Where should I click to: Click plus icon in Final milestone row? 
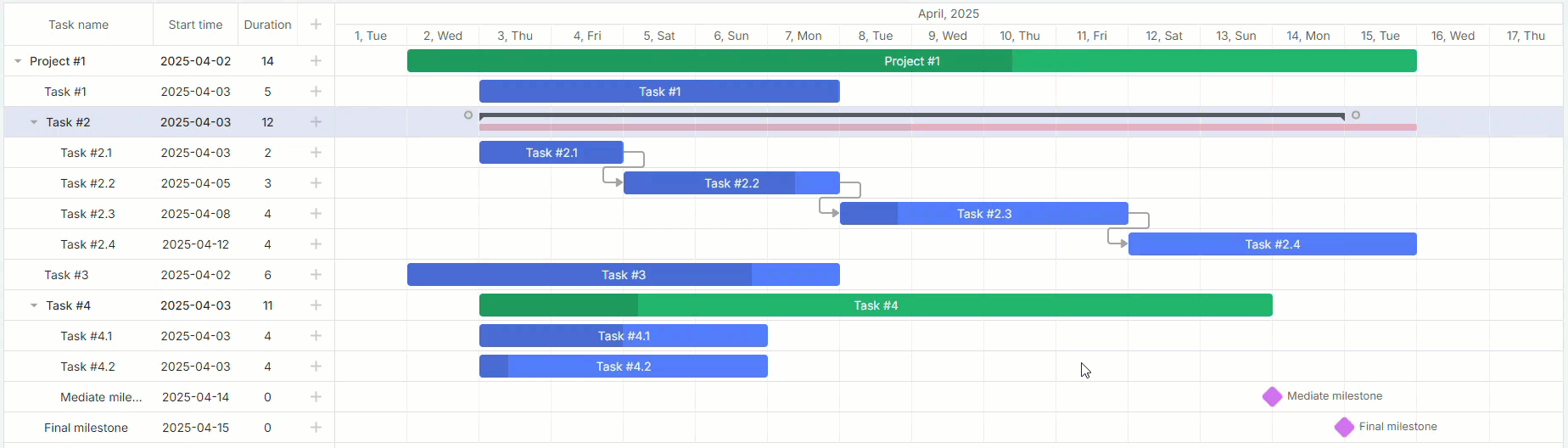pyautogui.click(x=316, y=428)
